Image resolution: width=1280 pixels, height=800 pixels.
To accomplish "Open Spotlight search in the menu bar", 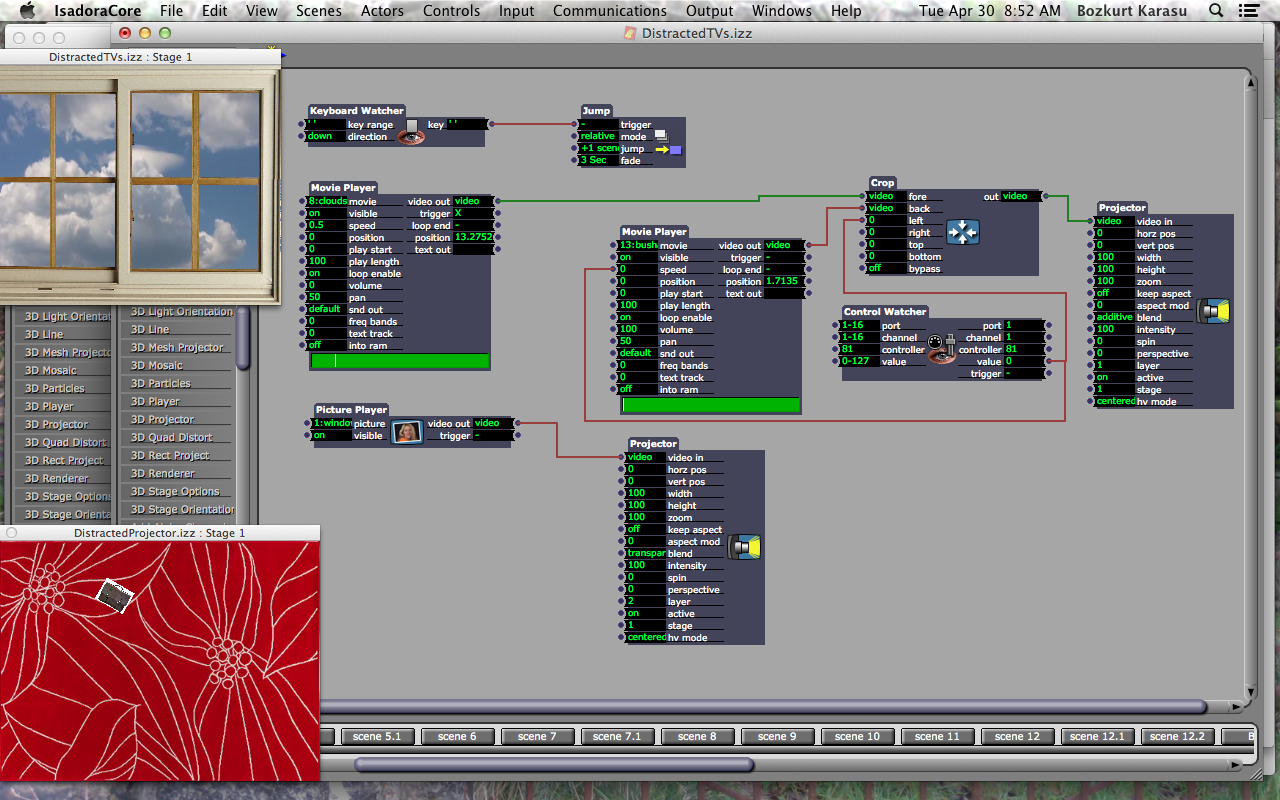I will [1216, 11].
